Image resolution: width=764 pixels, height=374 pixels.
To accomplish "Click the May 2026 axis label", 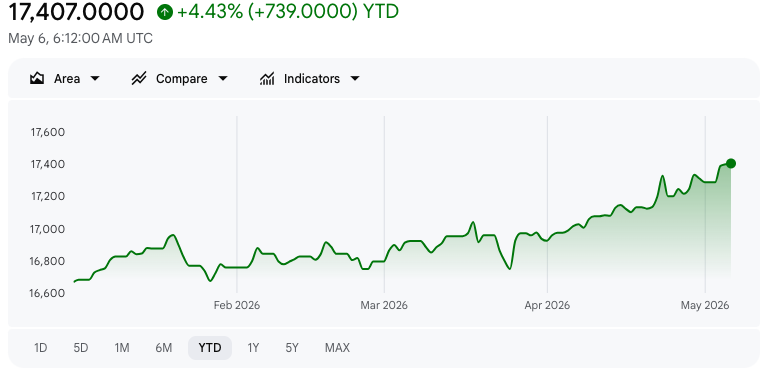I will [x=705, y=305].
